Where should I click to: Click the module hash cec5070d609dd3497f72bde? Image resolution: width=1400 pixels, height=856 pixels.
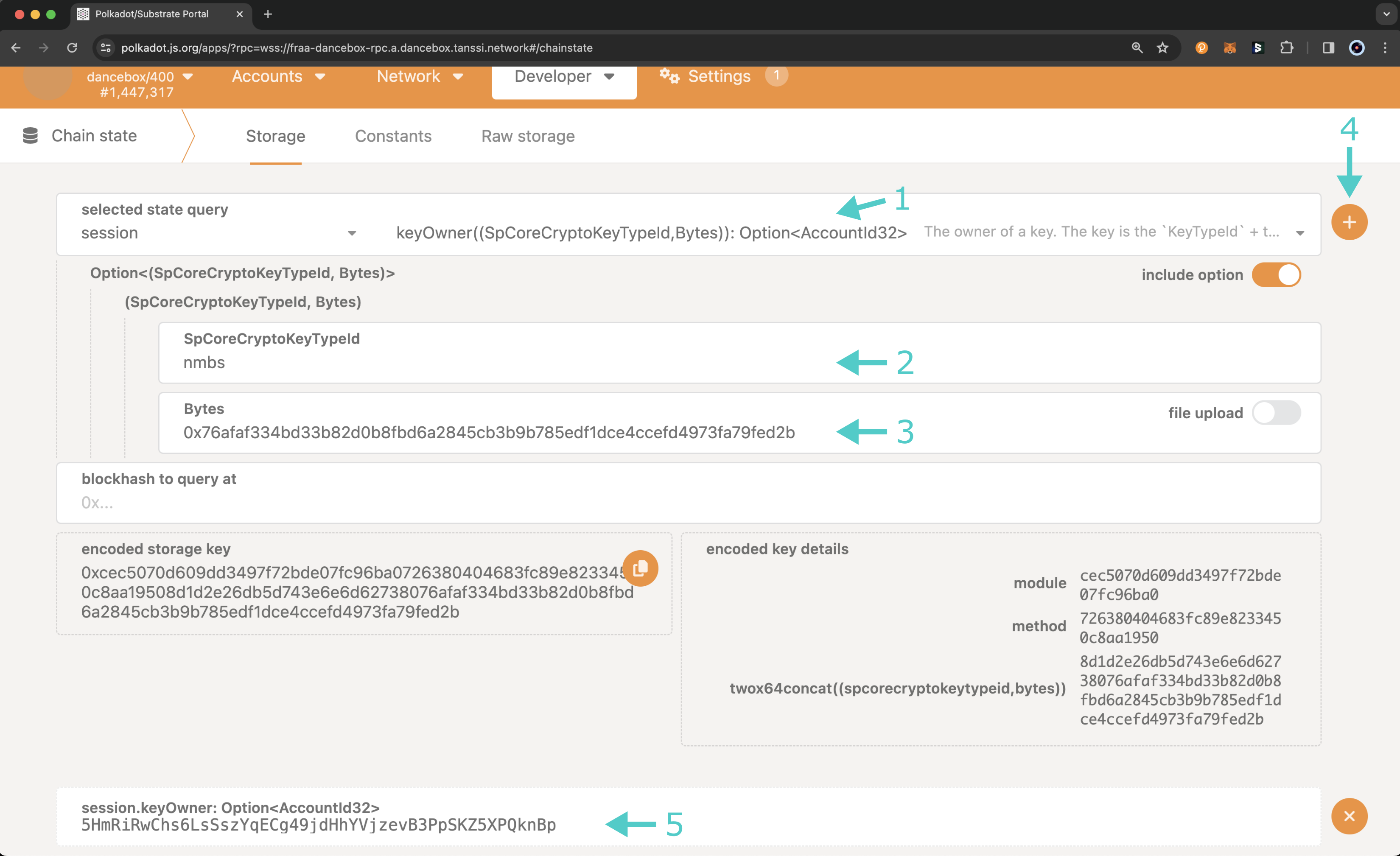tap(1180, 585)
